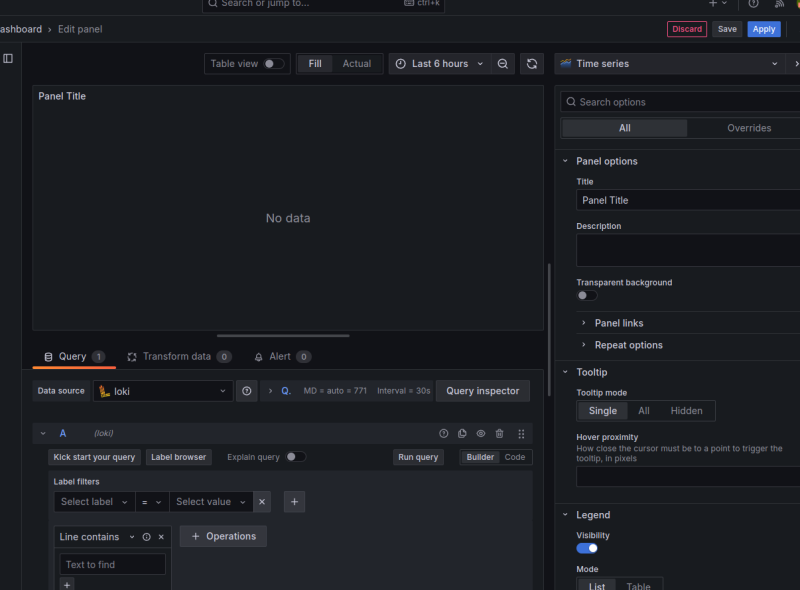The height and width of the screenshot is (590, 800).
Task: Turn on the Explain query toggle
Action: click(295, 457)
